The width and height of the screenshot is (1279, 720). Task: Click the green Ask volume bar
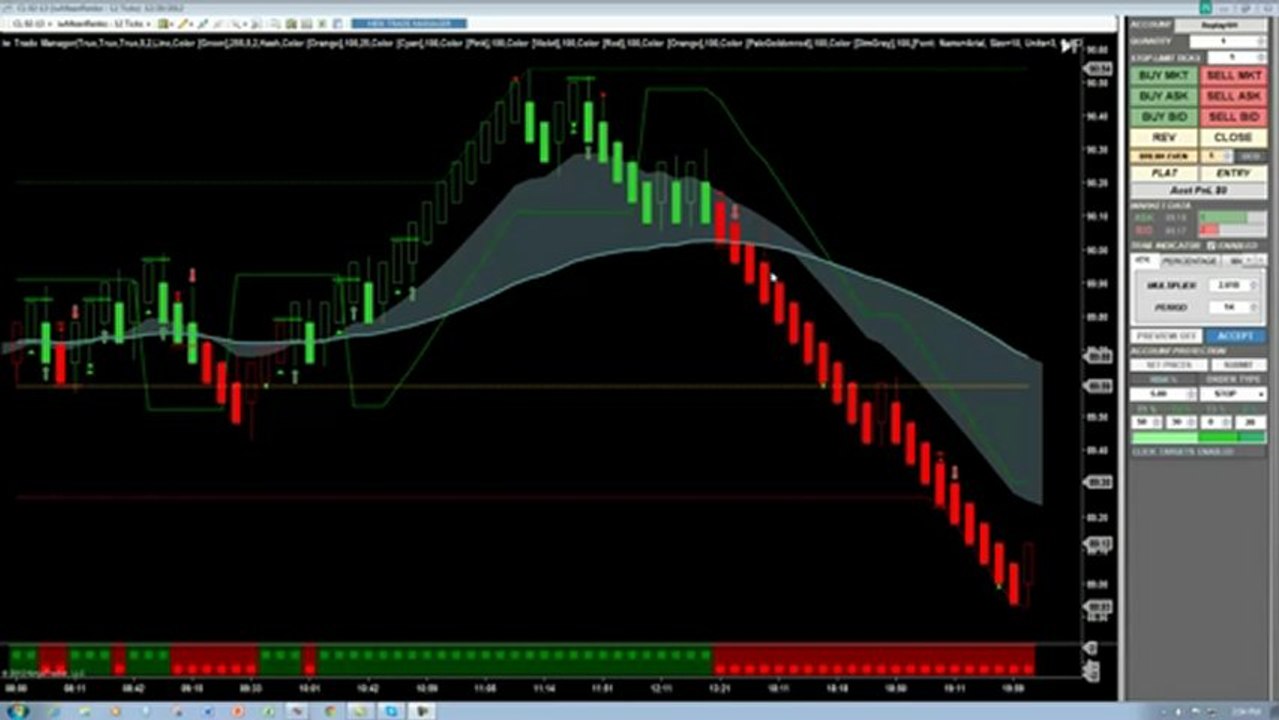point(1225,216)
